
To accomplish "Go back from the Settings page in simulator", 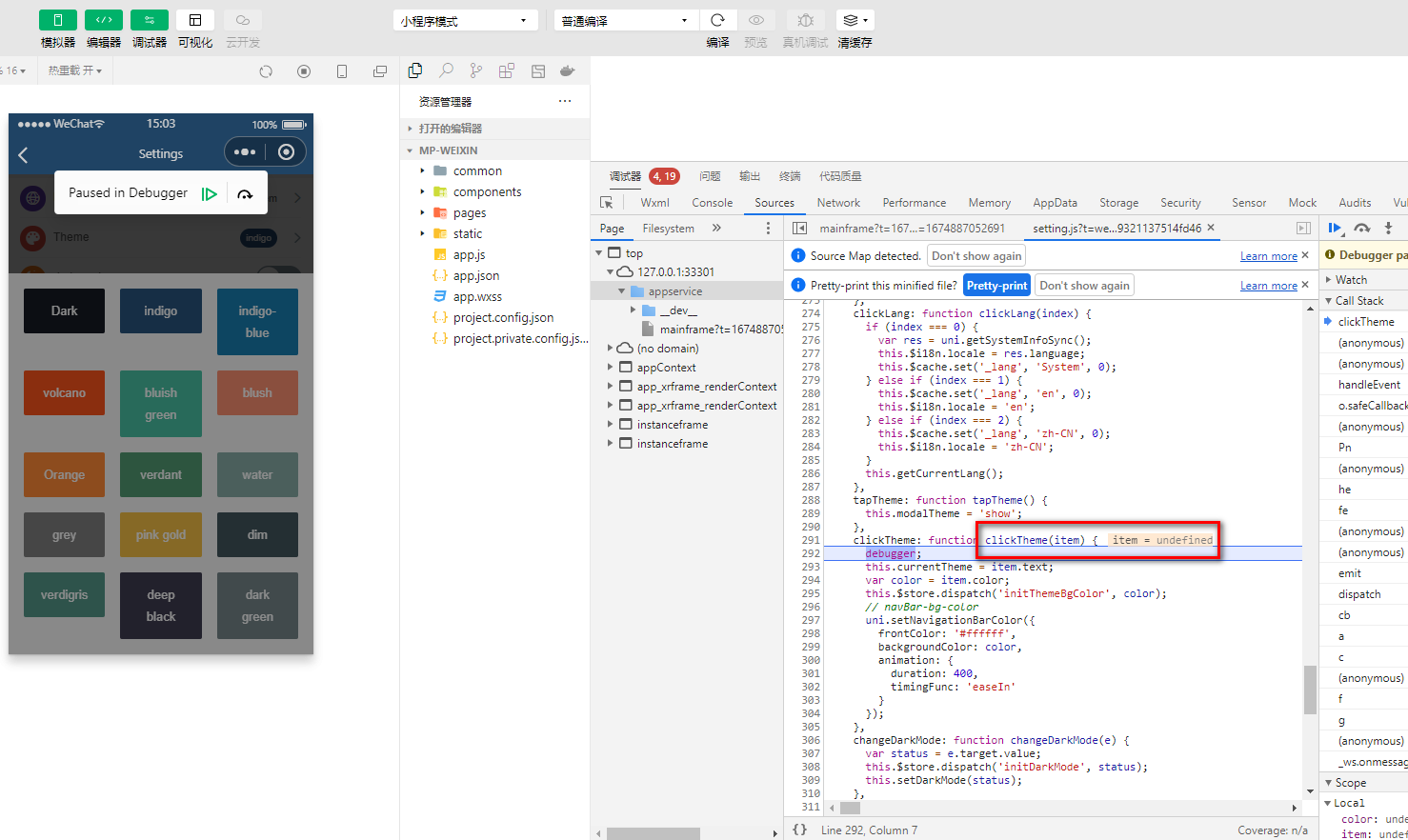I will [x=24, y=154].
